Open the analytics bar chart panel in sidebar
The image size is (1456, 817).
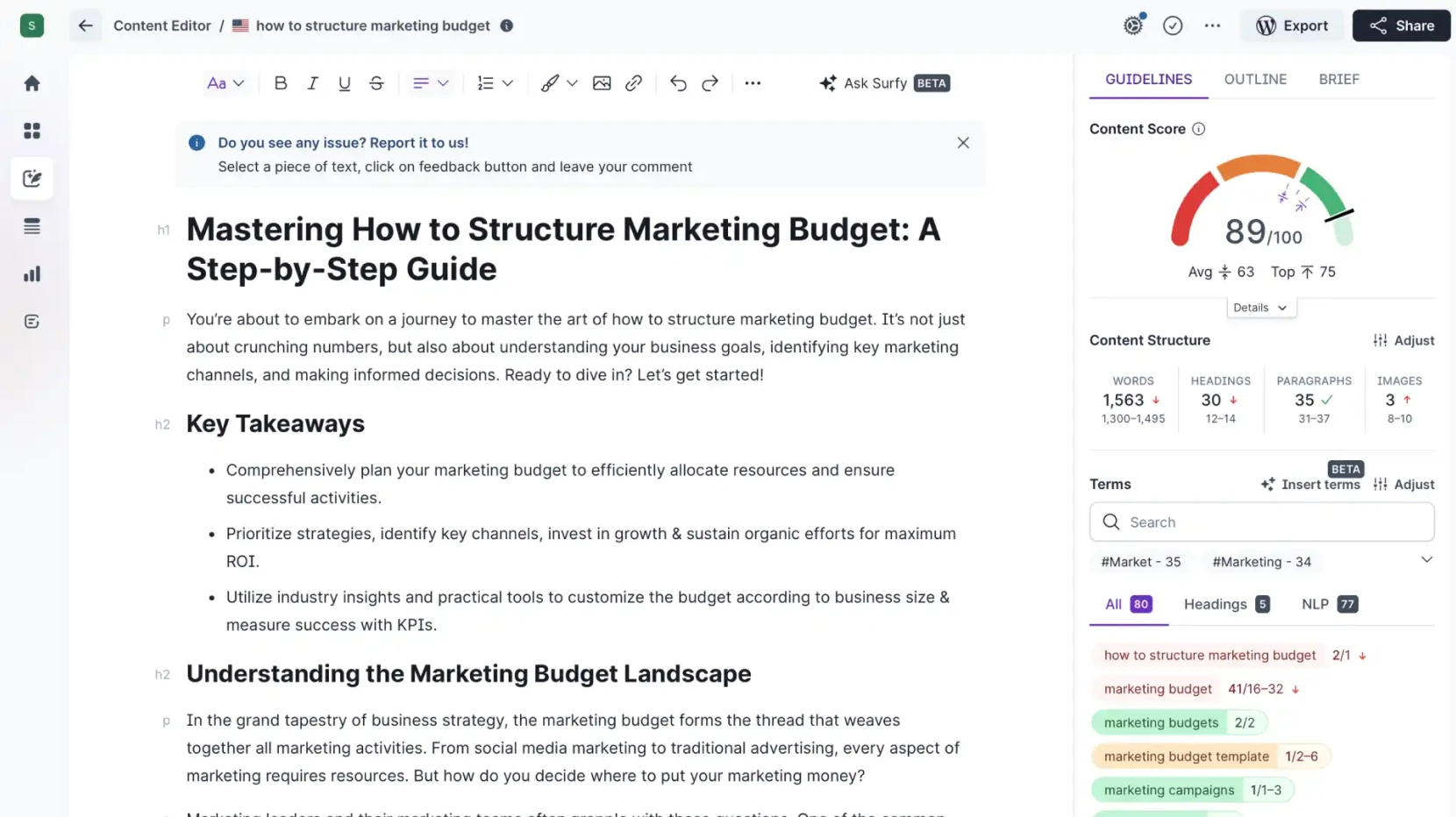[32, 273]
